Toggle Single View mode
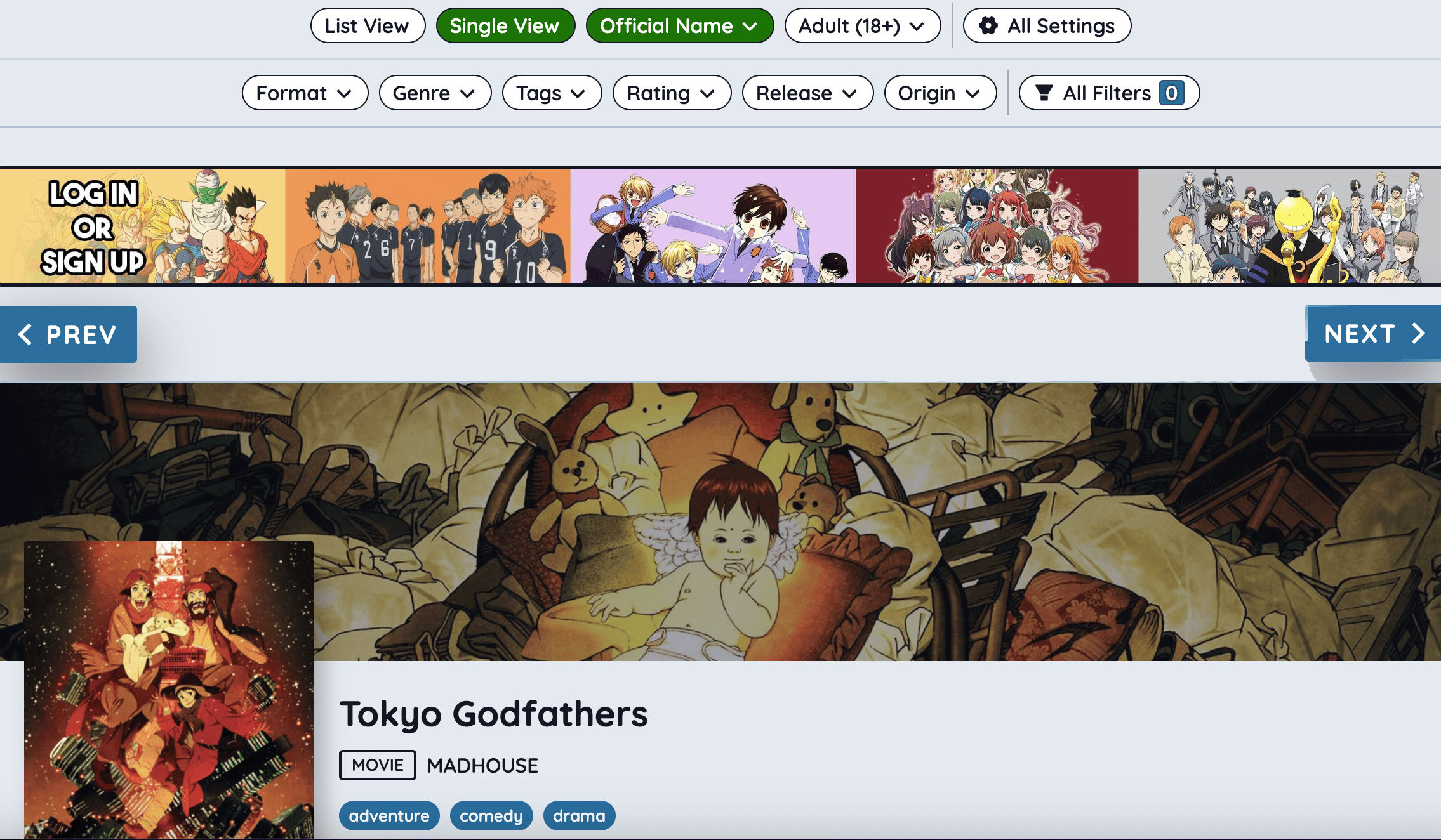The height and width of the screenshot is (840, 1441). (505, 26)
